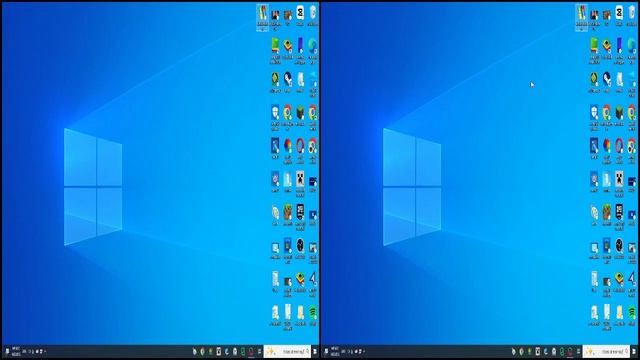The width and height of the screenshot is (640, 360).
Task: Open the notification center on left desktop taskbar
Action: point(7,351)
